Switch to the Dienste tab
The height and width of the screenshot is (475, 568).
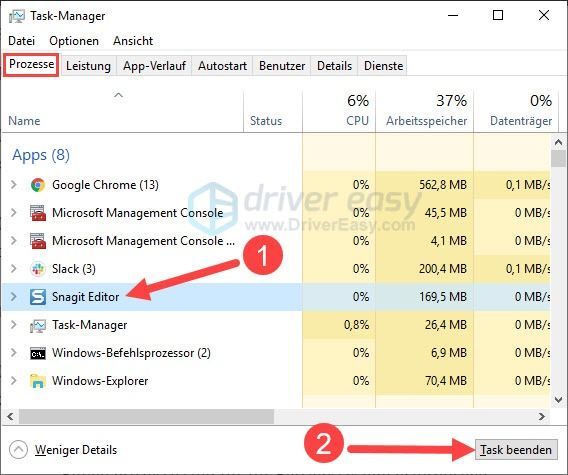tap(384, 66)
